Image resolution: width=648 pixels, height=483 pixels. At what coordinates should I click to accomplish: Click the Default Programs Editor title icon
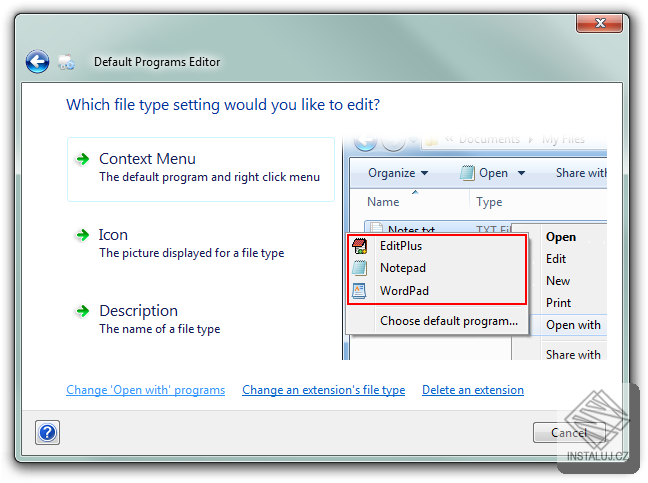point(67,62)
